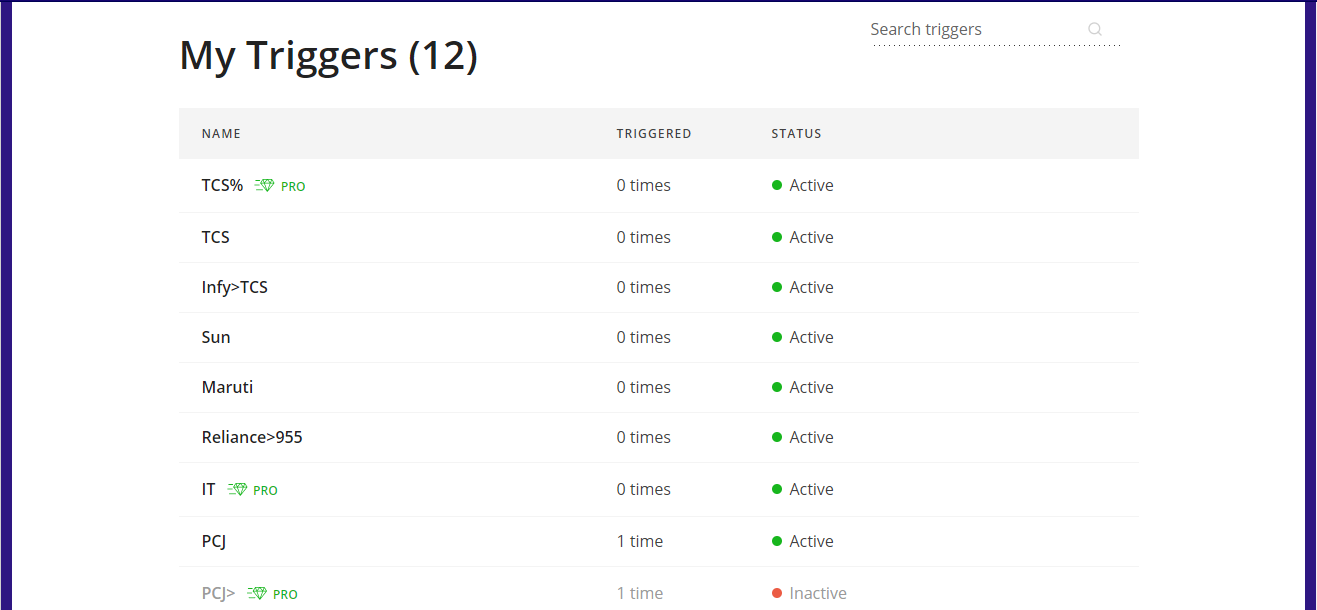Image resolution: width=1317 pixels, height=610 pixels.
Task: Click '0 times' in the Reliance>955 row
Action: 644,437
